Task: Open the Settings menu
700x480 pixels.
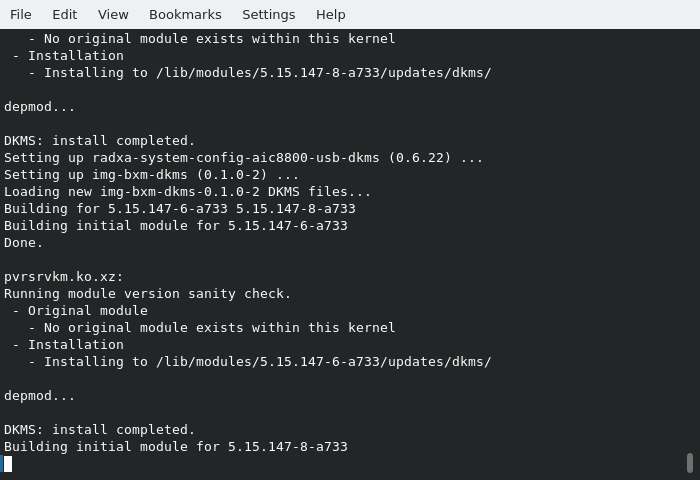Action: pyautogui.click(x=269, y=15)
